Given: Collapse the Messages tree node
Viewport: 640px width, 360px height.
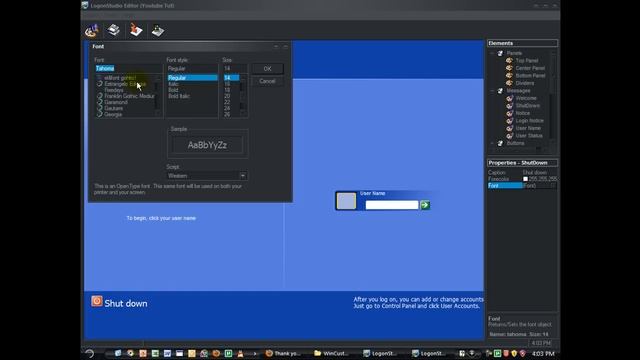Looking at the screenshot, I should tap(492, 91).
